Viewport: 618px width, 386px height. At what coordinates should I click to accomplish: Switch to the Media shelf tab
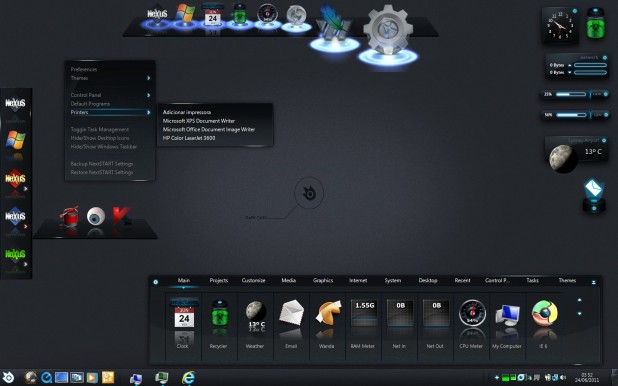tap(289, 280)
